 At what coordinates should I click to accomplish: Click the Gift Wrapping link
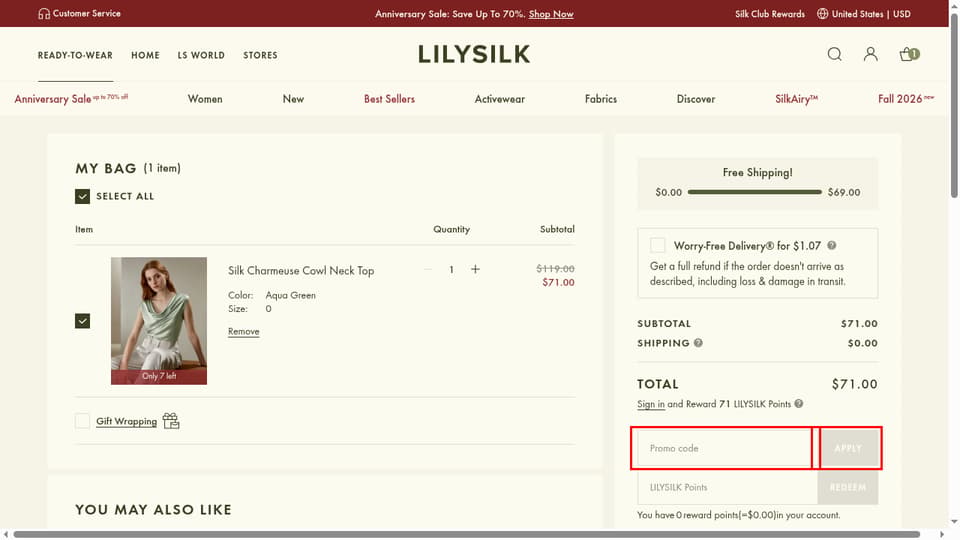pyautogui.click(x=126, y=421)
